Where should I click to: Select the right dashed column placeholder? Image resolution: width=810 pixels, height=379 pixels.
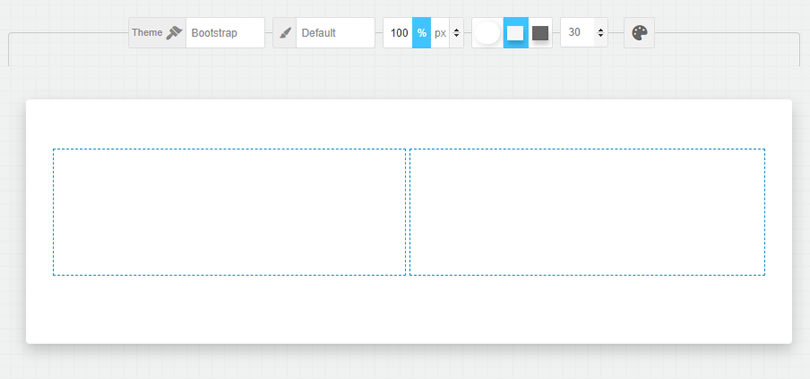(x=587, y=212)
